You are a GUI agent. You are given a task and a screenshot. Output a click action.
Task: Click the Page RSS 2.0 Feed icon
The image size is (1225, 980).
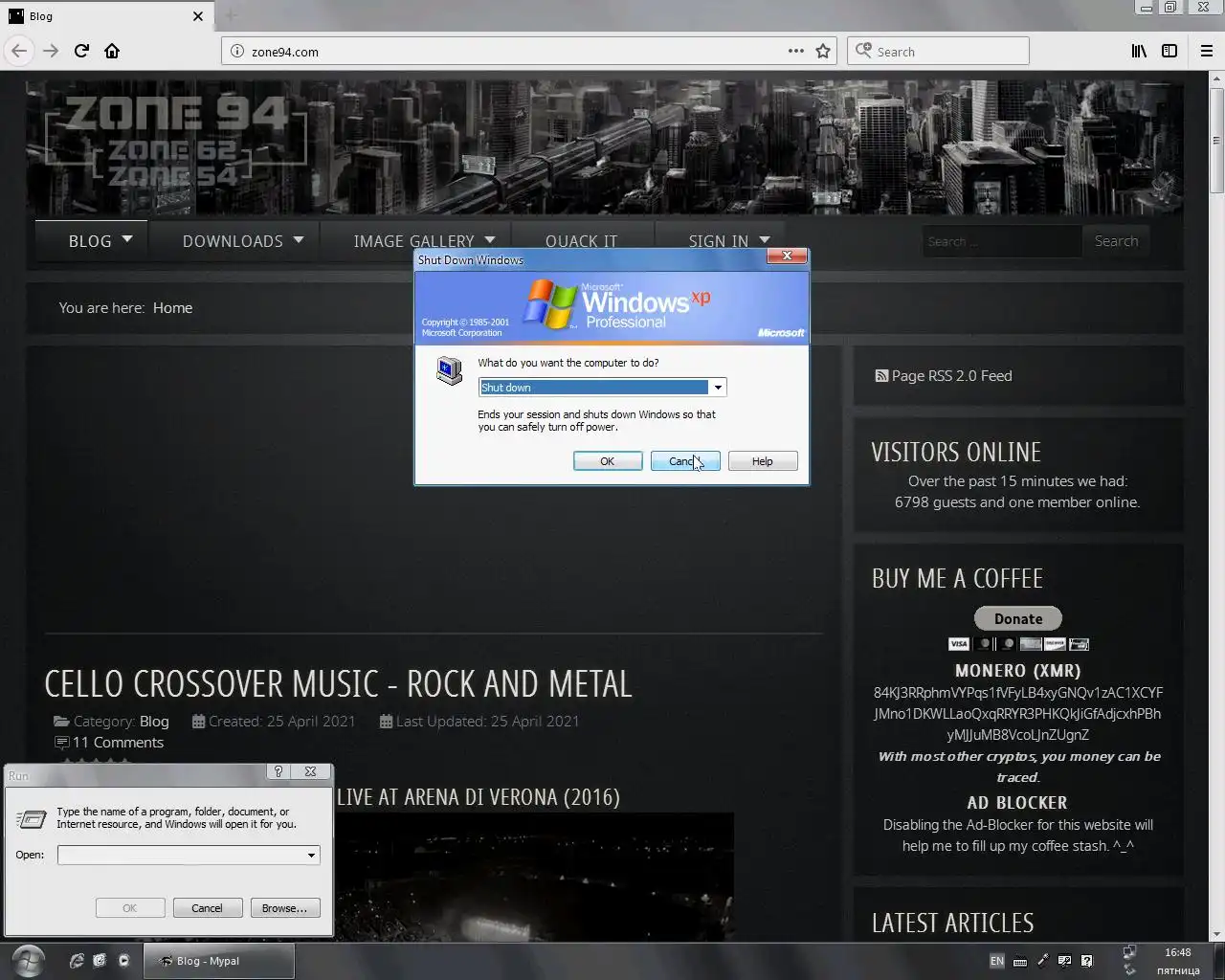[881, 376]
